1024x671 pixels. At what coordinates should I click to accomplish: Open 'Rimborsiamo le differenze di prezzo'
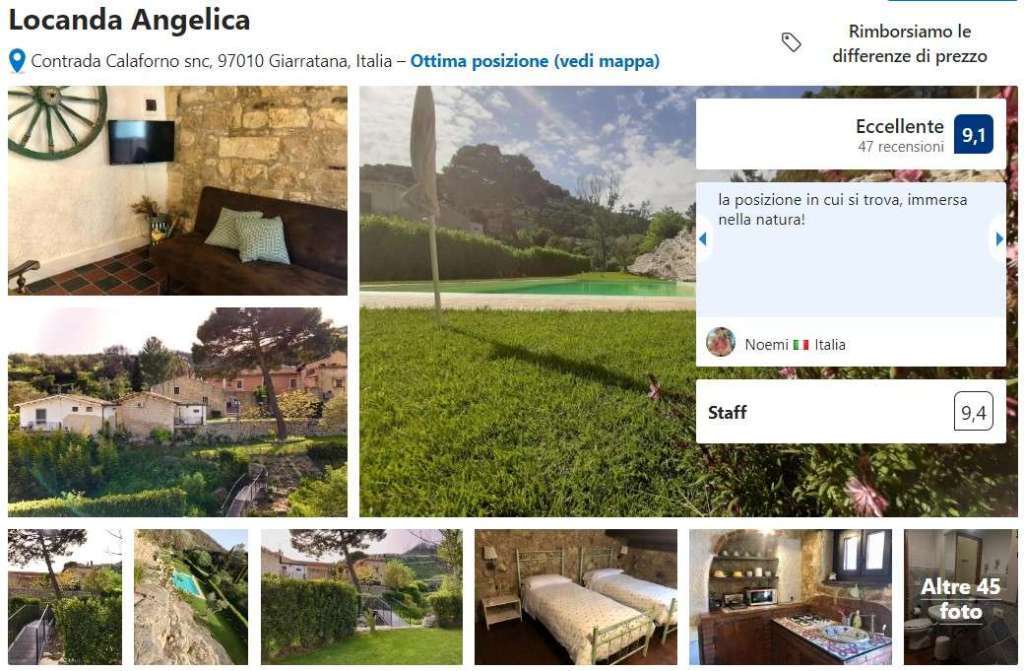point(909,43)
